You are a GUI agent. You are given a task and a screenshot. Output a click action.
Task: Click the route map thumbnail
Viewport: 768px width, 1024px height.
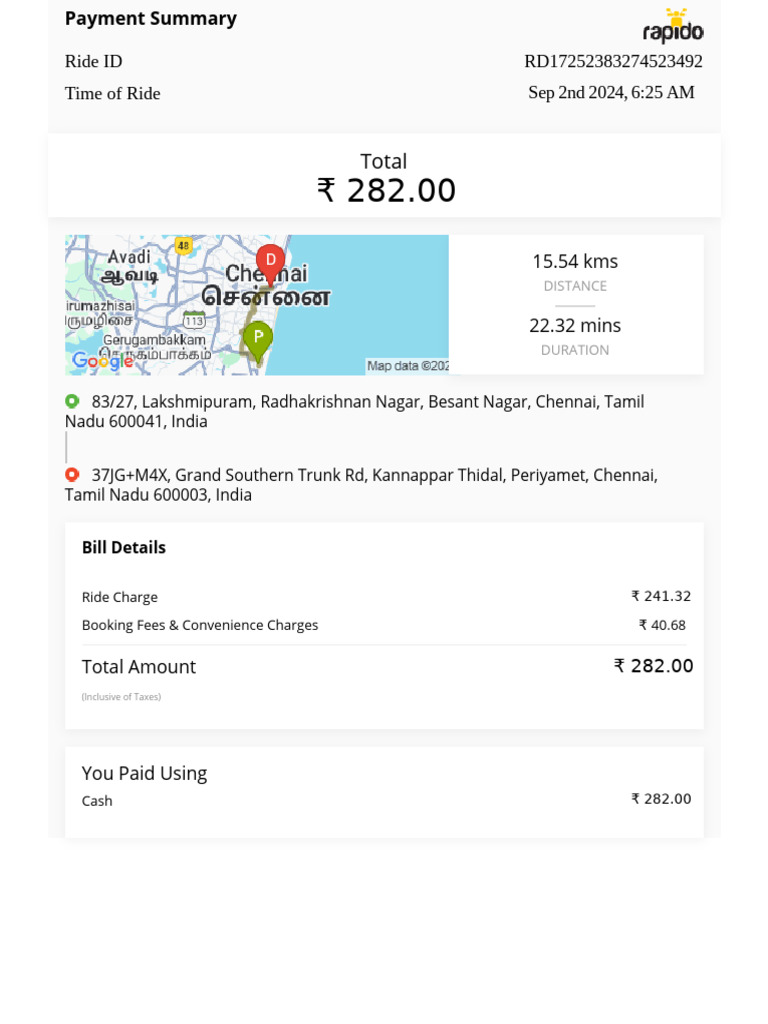pos(257,305)
